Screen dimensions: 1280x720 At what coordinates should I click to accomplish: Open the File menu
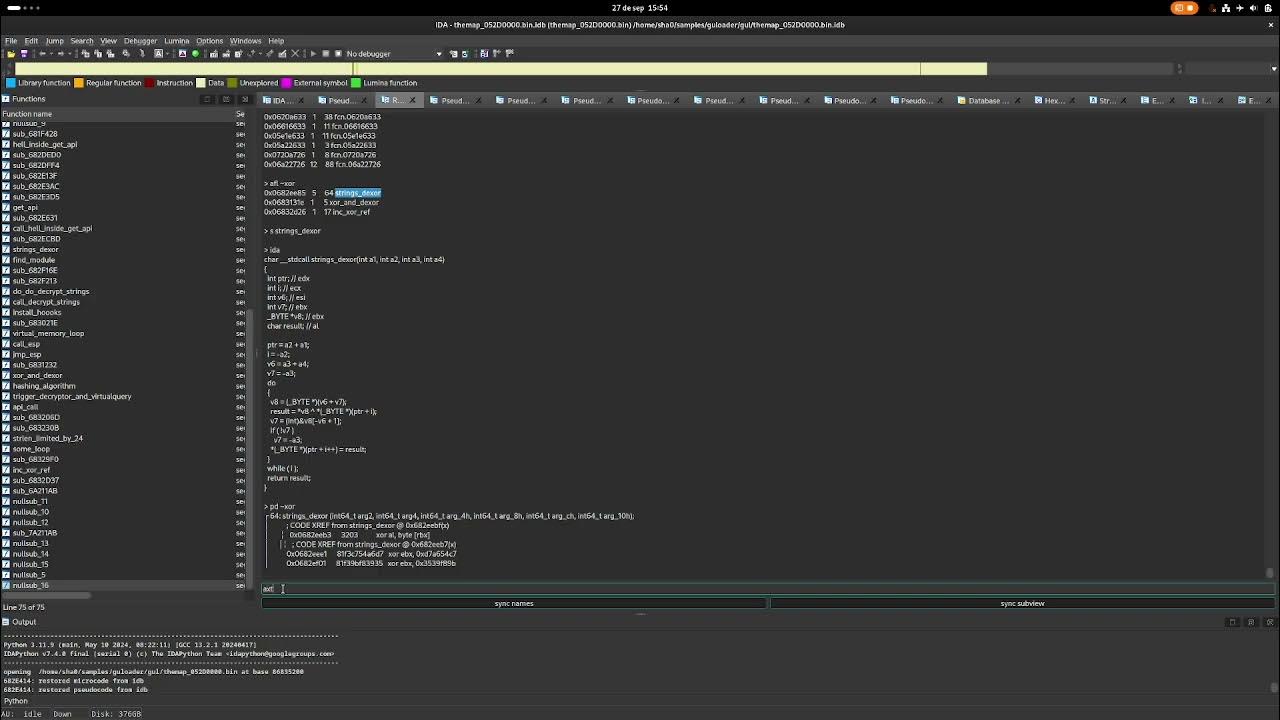(11, 41)
